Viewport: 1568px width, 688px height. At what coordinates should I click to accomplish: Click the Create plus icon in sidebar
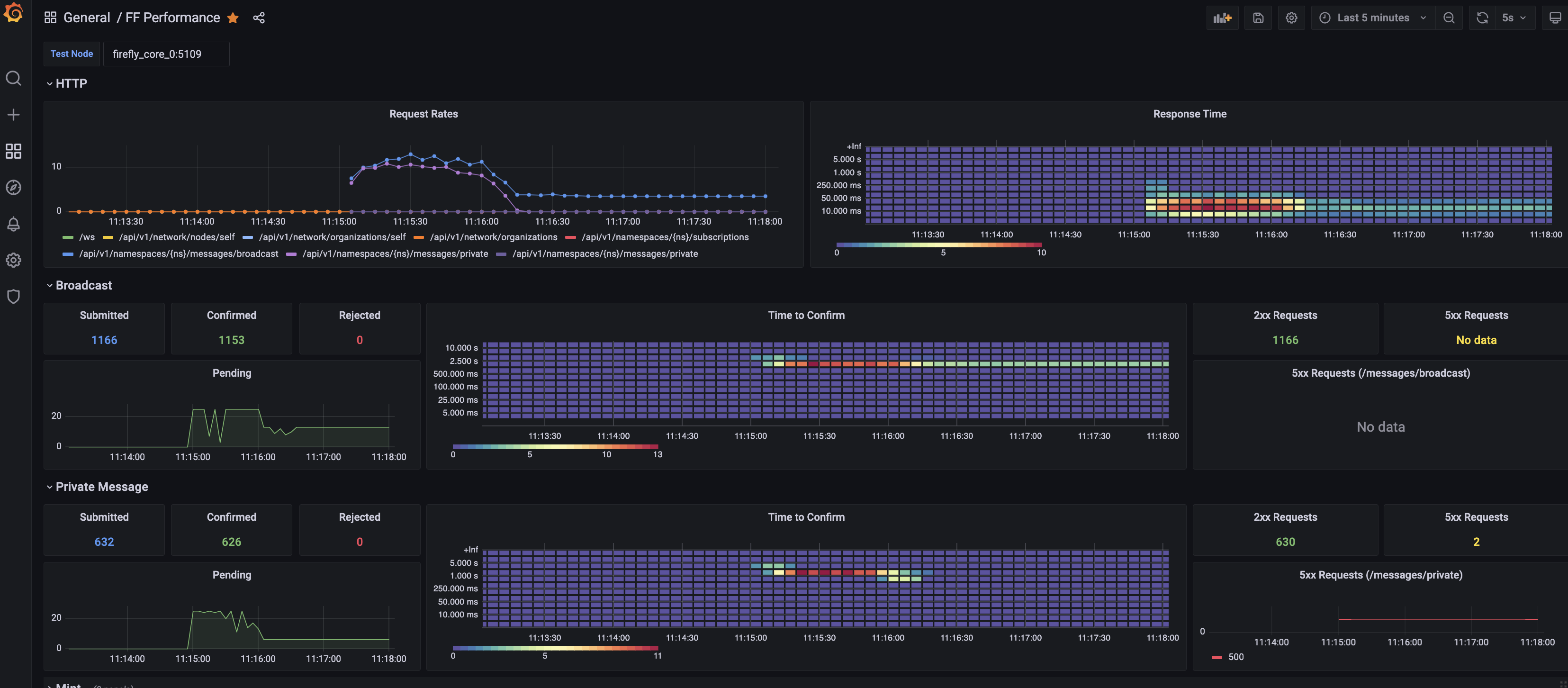point(13,115)
